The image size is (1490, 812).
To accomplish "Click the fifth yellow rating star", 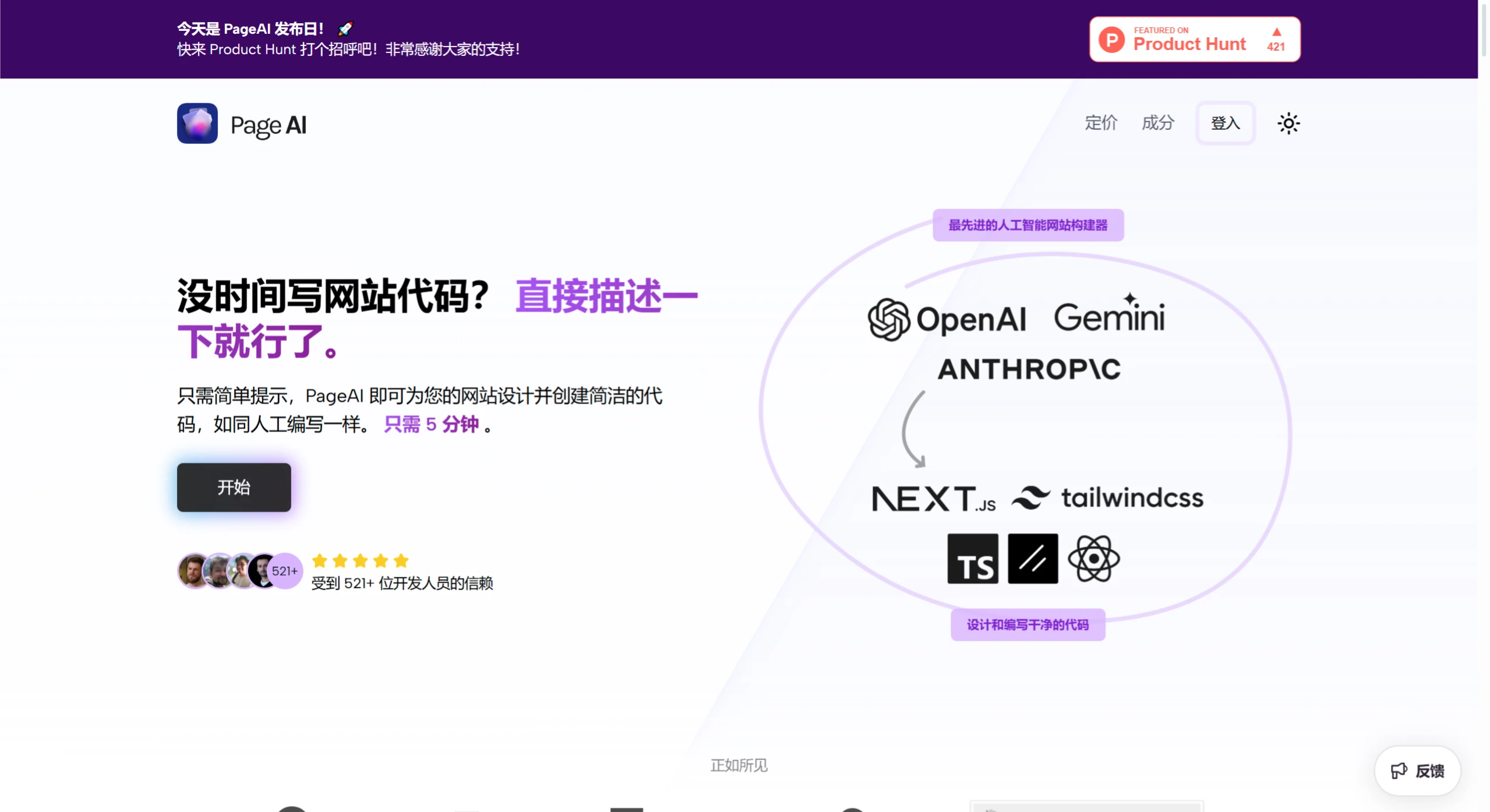I will coord(401,560).
